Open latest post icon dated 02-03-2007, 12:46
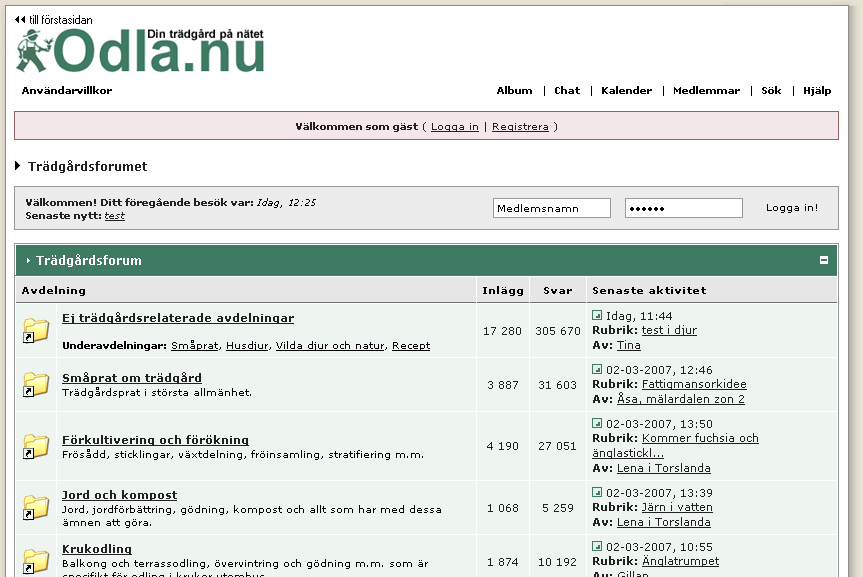The height and width of the screenshot is (577, 863). coord(597,369)
